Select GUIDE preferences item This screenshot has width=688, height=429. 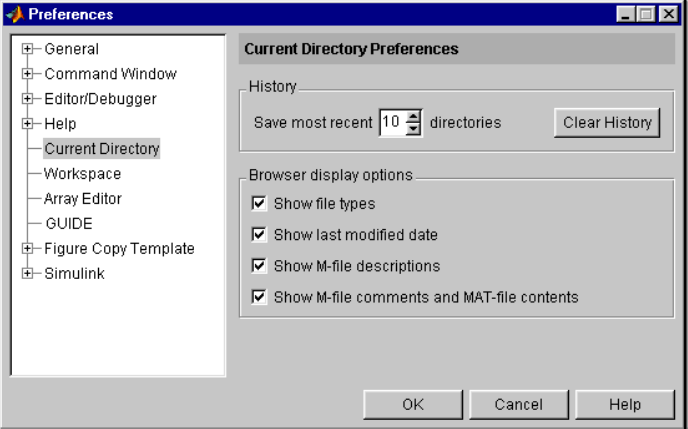click(69, 224)
